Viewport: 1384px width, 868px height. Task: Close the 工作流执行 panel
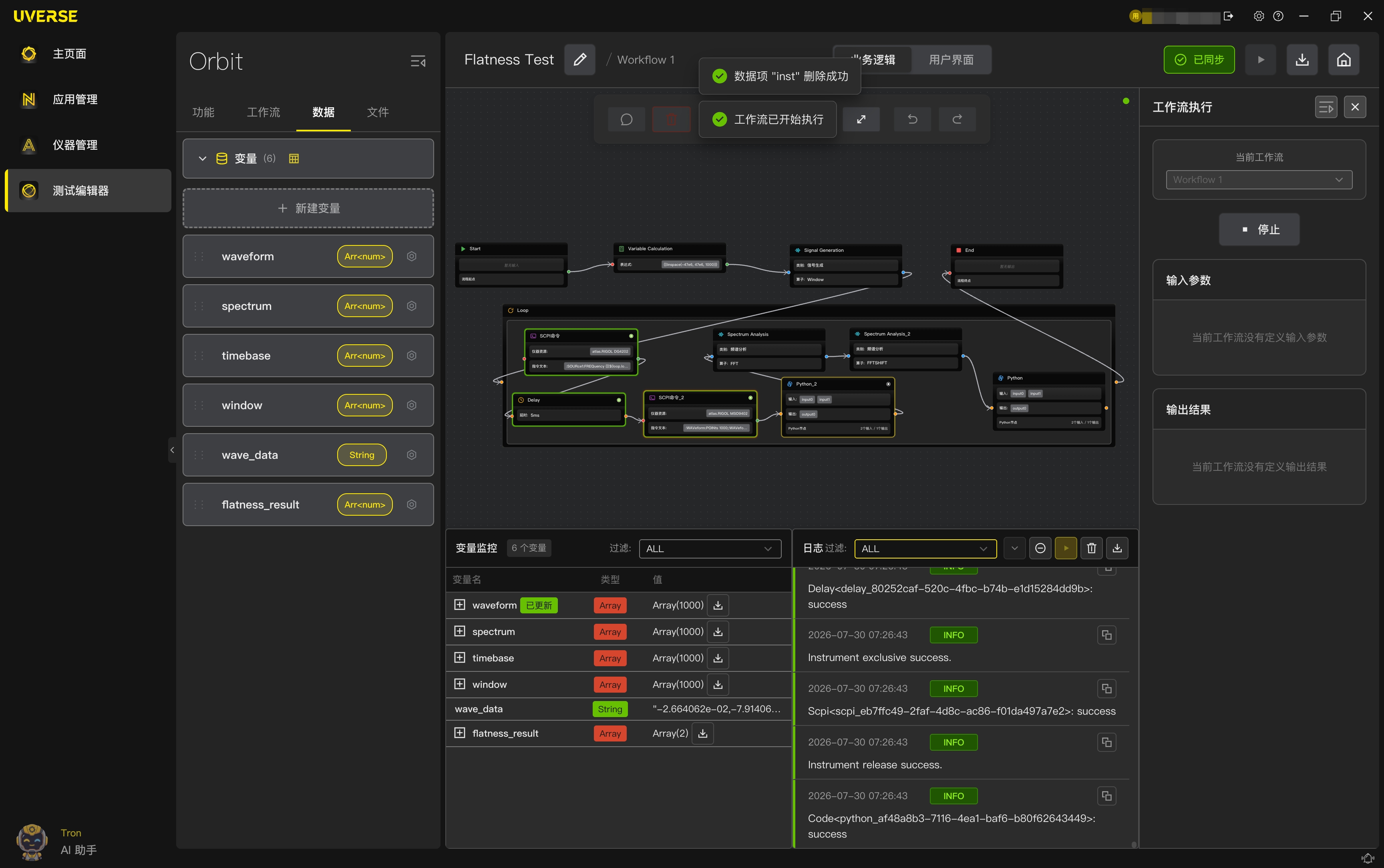pyautogui.click(x=1355, y=107)
